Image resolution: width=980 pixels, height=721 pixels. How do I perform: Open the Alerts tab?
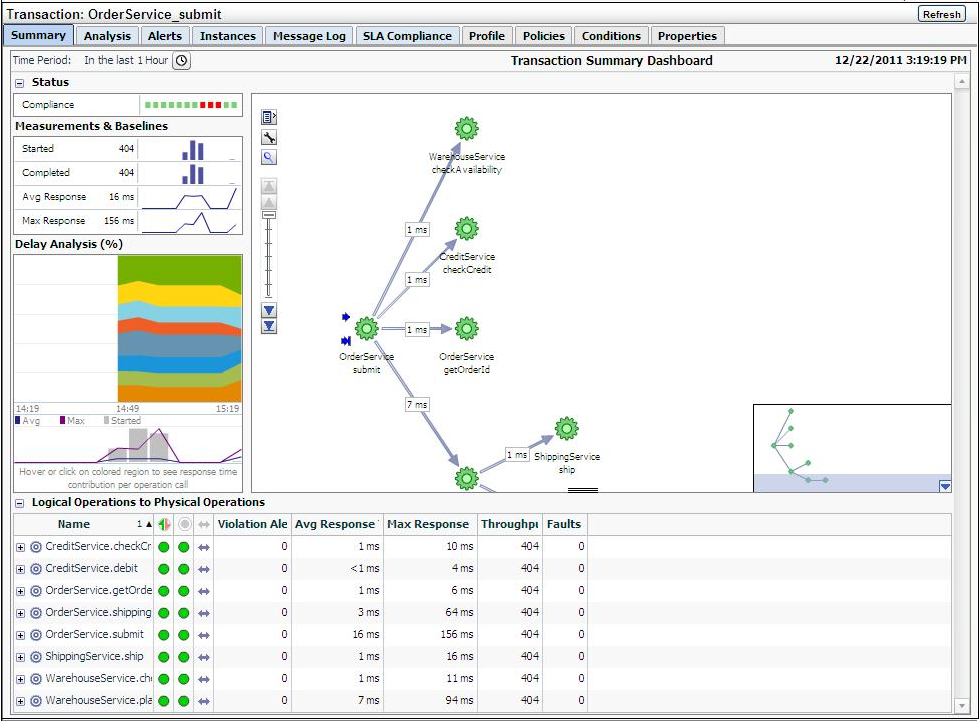tap(165, 36)
